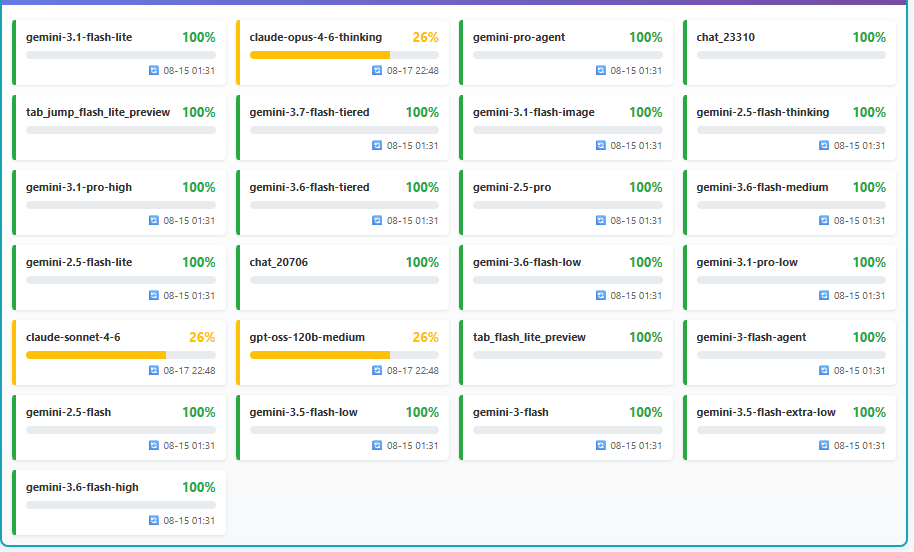Viewport: 914px width, 552px height.
Task: Open the tab_flash_lite_preview model name
Action: [529, 337]
